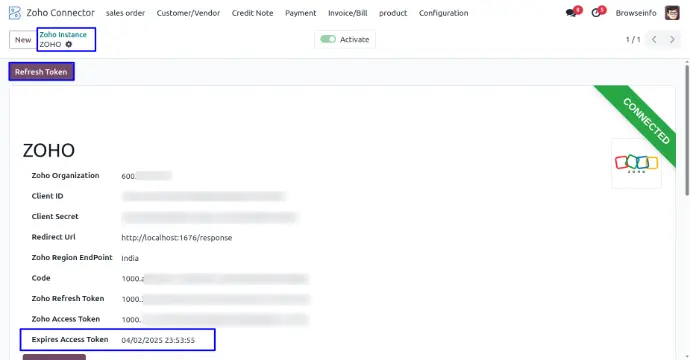Open the sales order menu
Viewport: 690px width, 360px height.
(125, 13)
